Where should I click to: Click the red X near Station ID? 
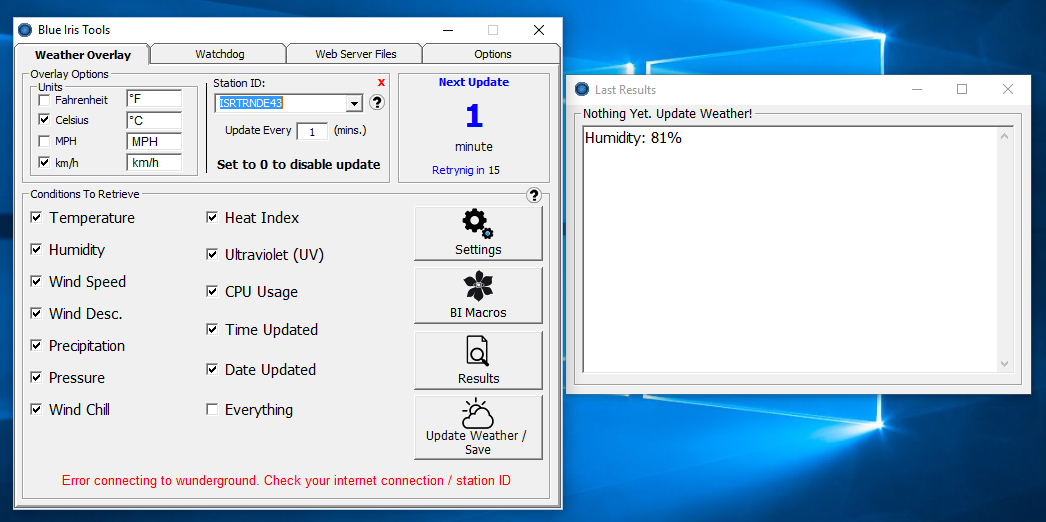[x=381, y=82]
